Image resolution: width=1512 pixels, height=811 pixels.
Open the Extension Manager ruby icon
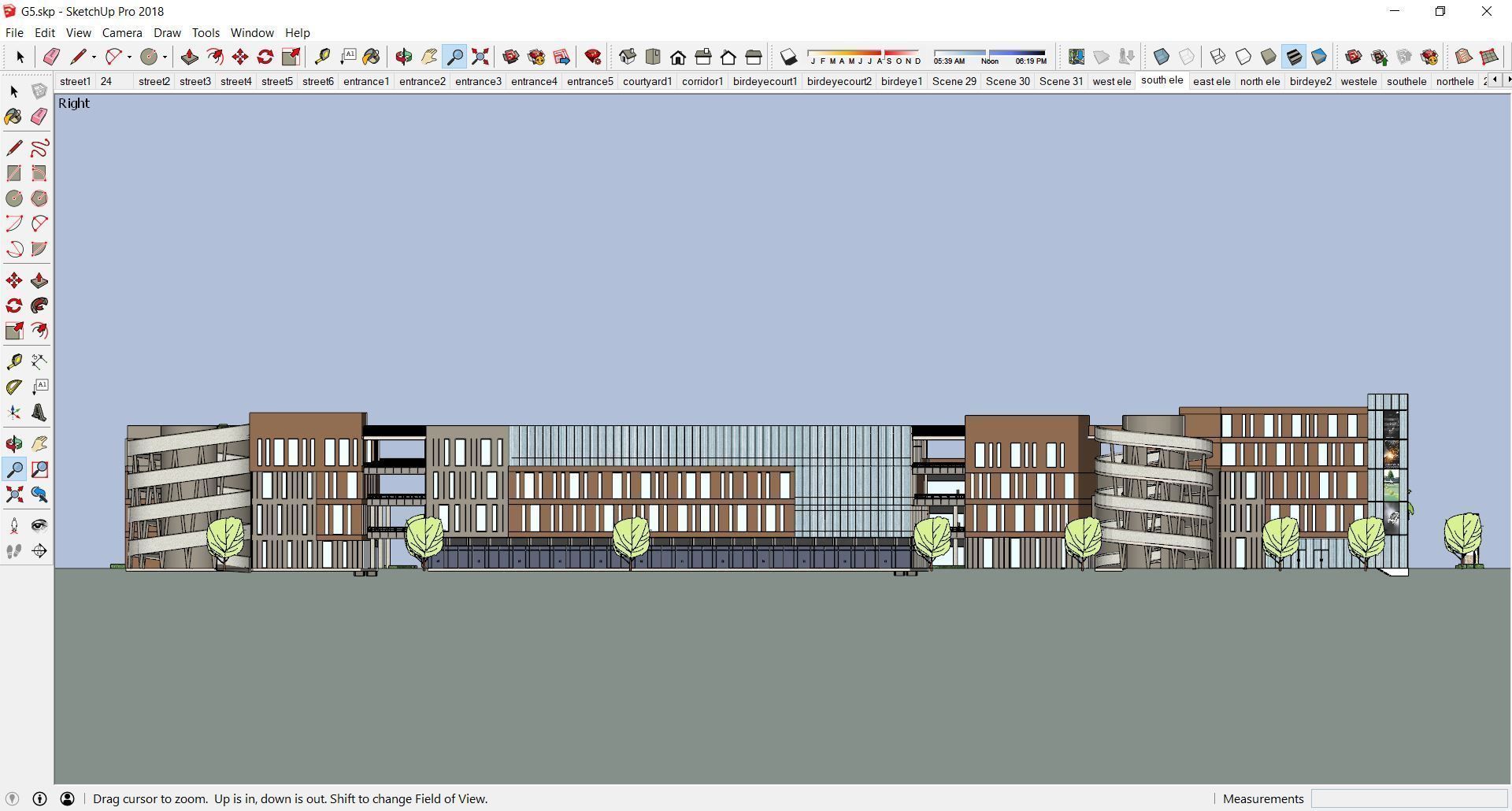[x=593, y=57]
